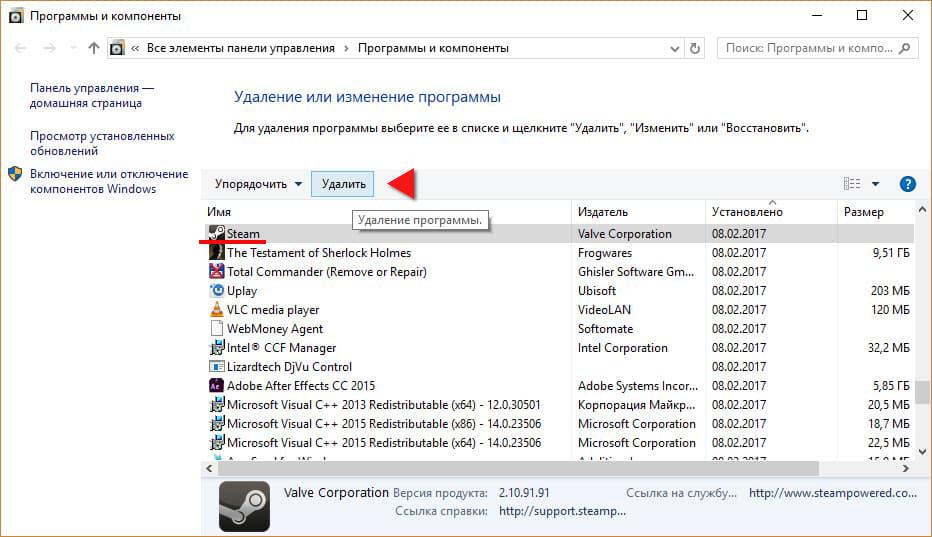
Task: Go up one level with up arrow
Action: pyautogui.click(x=93, y=48)
